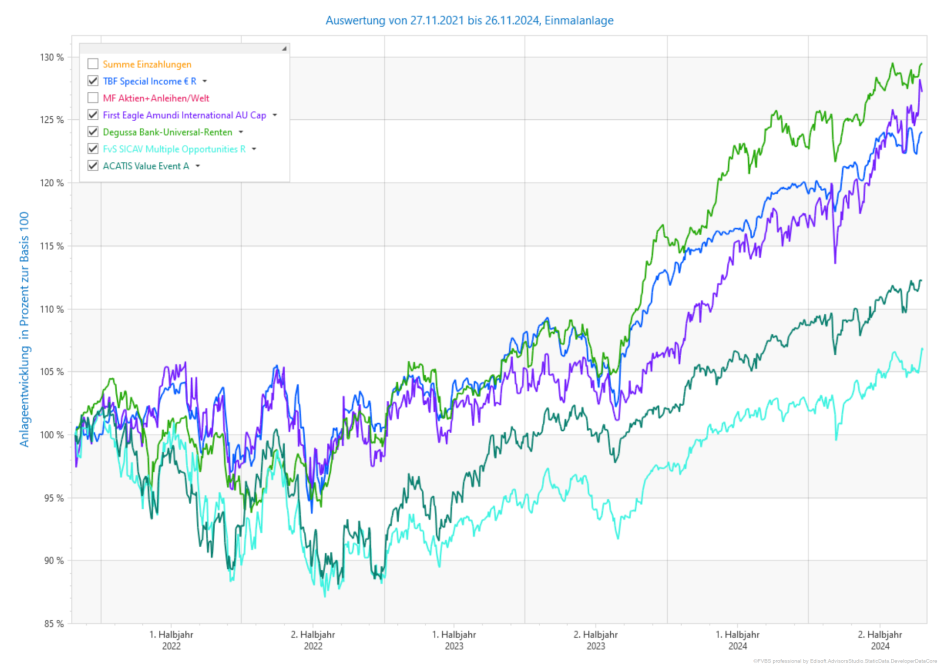Untick the Degussa Bank-Universal-Renten checkbox

(x=93, y=132)
